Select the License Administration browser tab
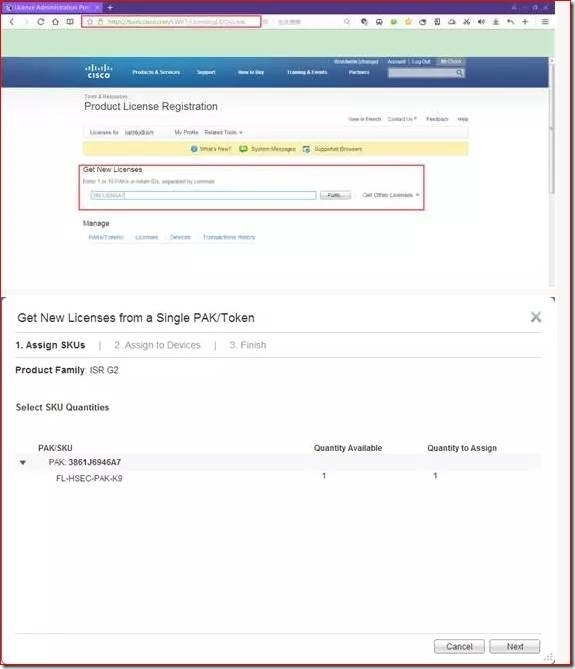 [x=51, y=7]
